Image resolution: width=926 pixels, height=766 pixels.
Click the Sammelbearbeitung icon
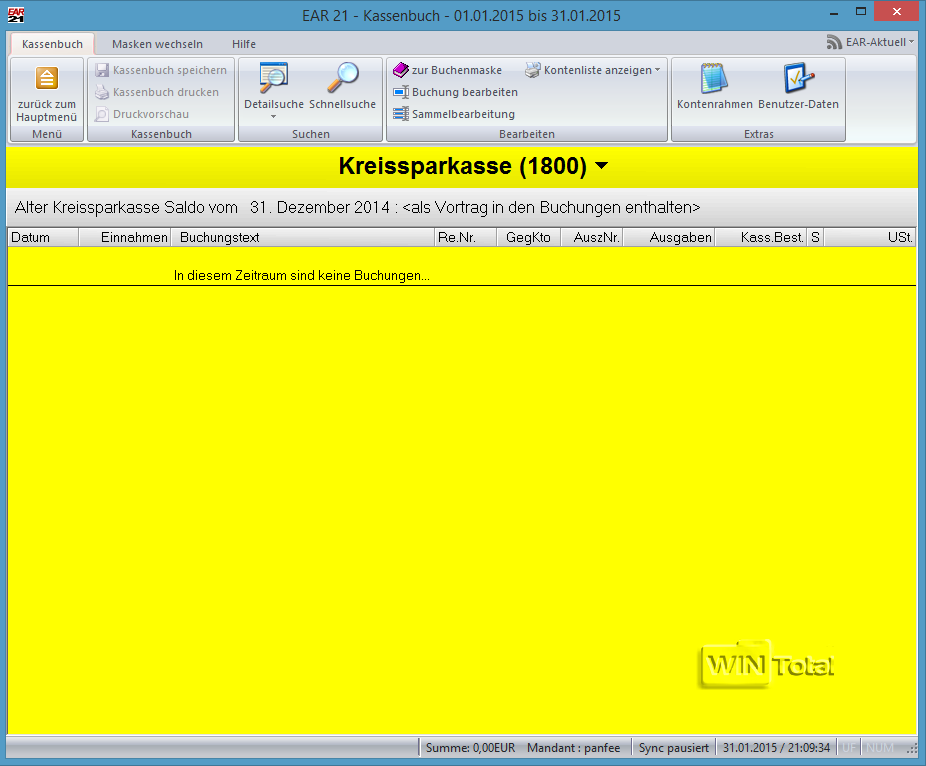click(401, 114)
